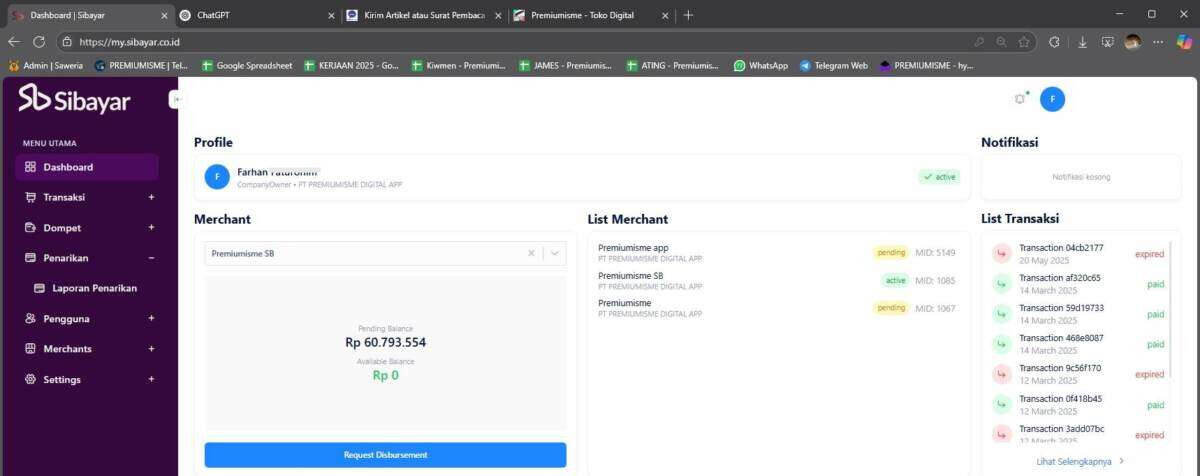Image resolution: width=1200 pixels, height=476 pixels.
Task: Open Kiwmen - Premiumi... bookmark
Action: (458, 65)
